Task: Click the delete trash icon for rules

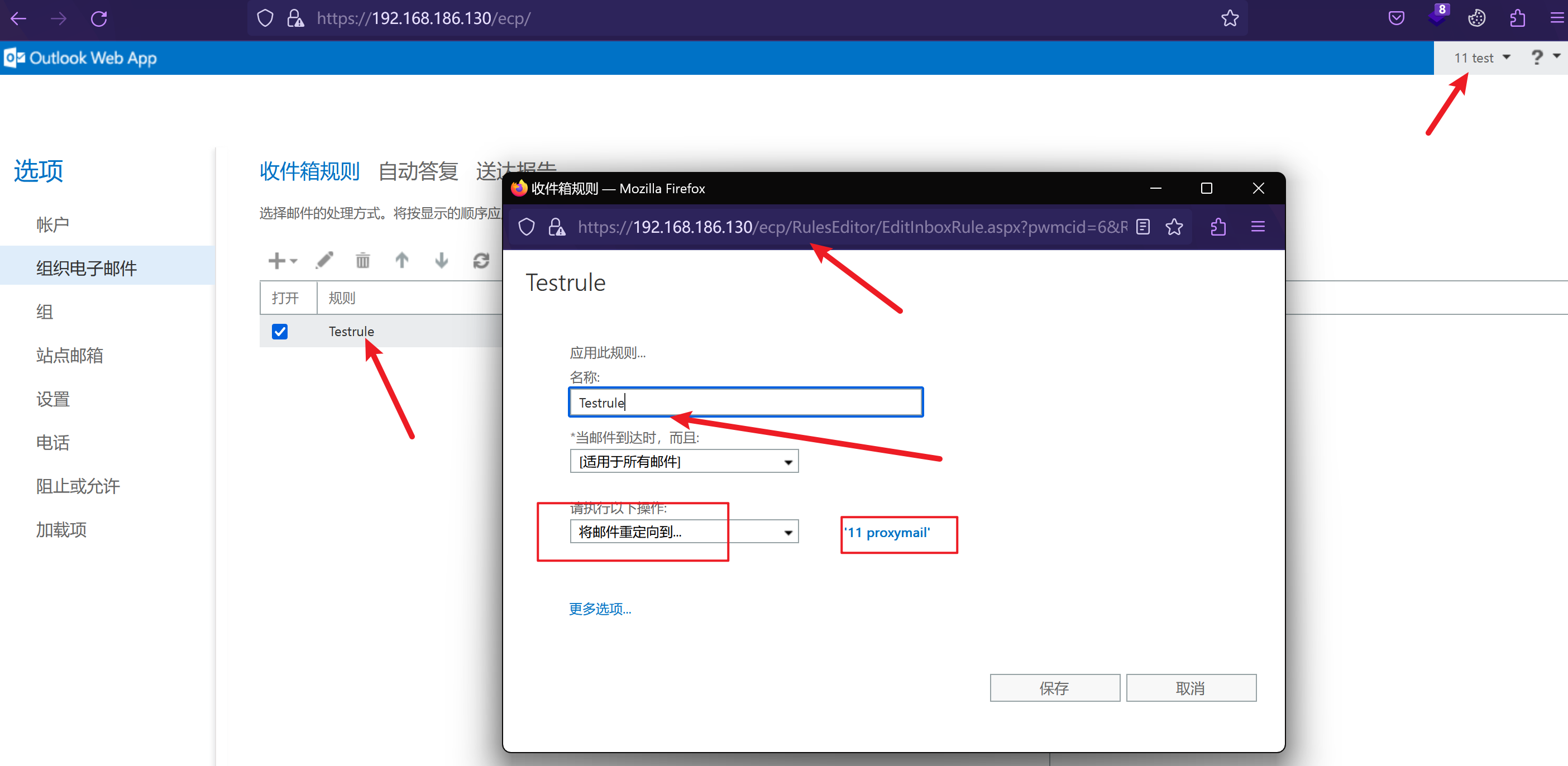Action: click(x=363, y=260)
